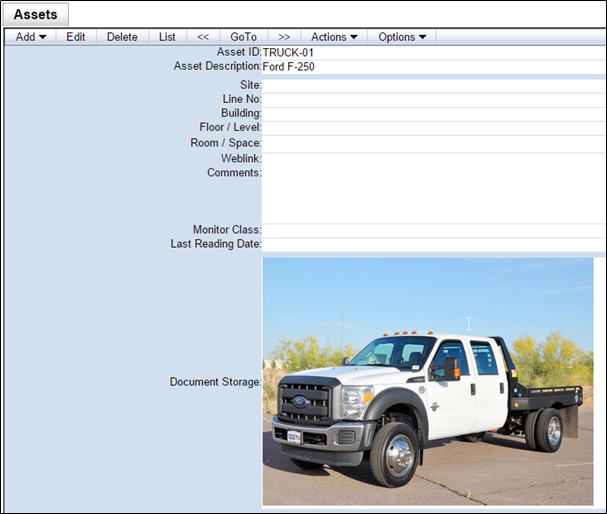Click the GoTo toolbar button
Screen dimensions: 607x514
(x=243, y=37)
